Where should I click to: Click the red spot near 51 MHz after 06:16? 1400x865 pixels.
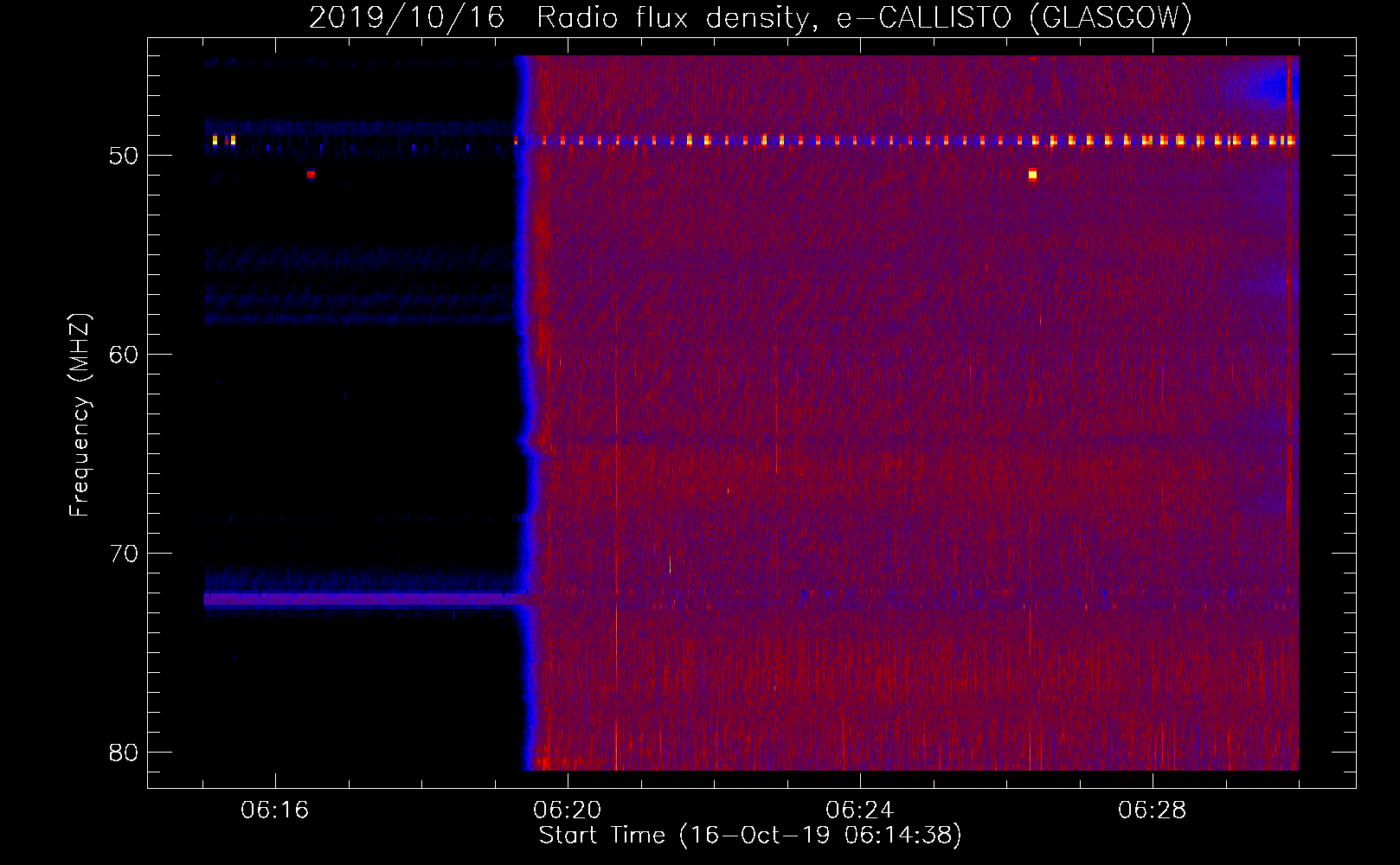coord(311,175)
